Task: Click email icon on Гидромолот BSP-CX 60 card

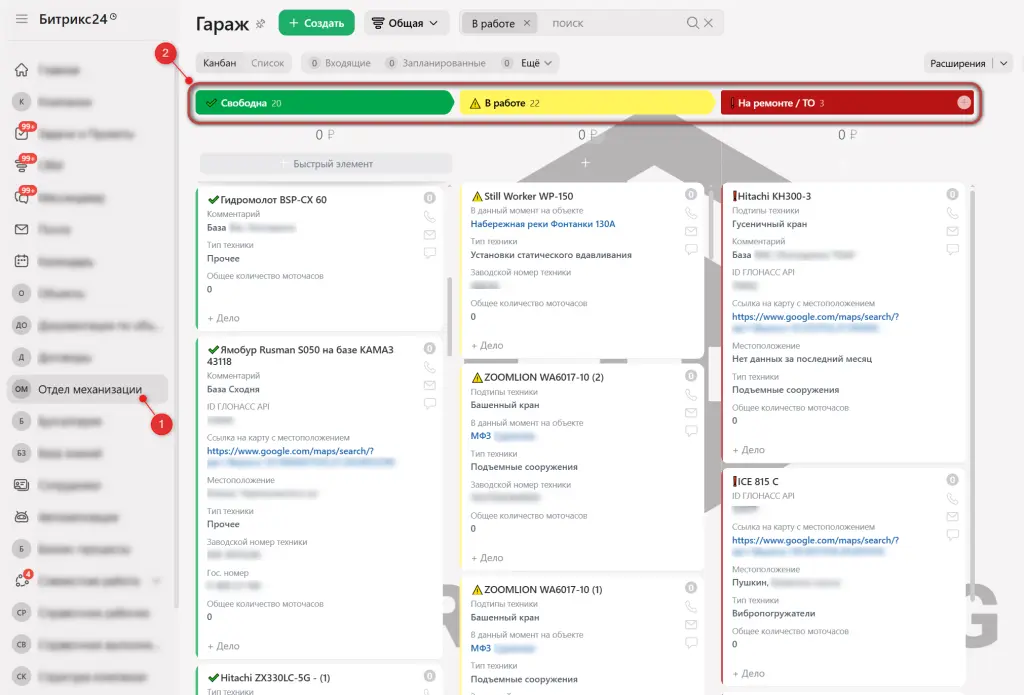Action: coord(430,234)
